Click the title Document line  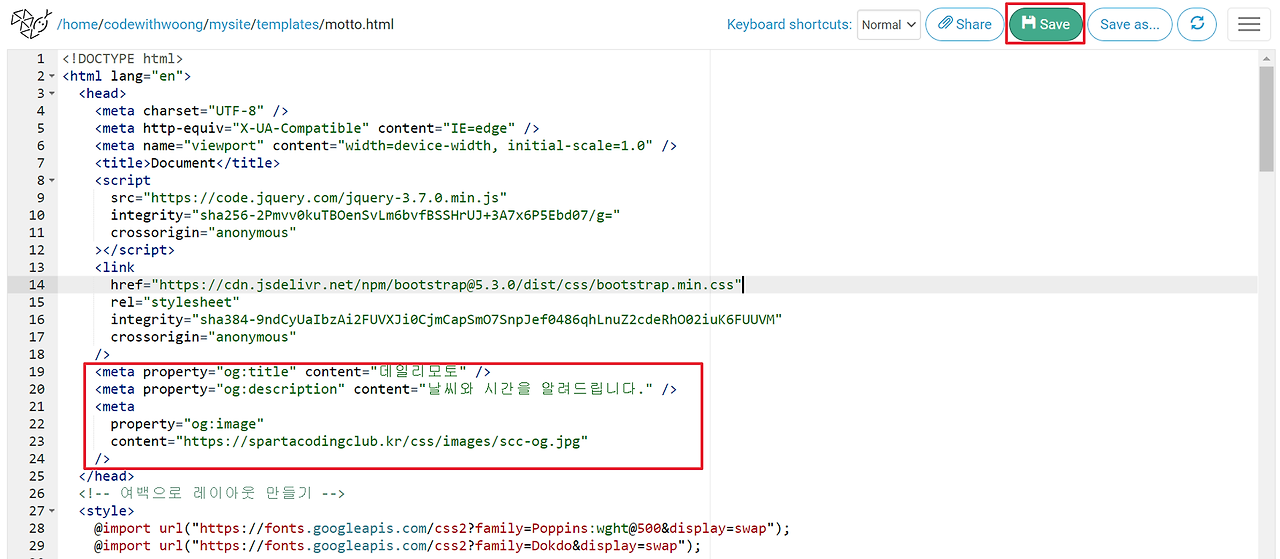187,163
